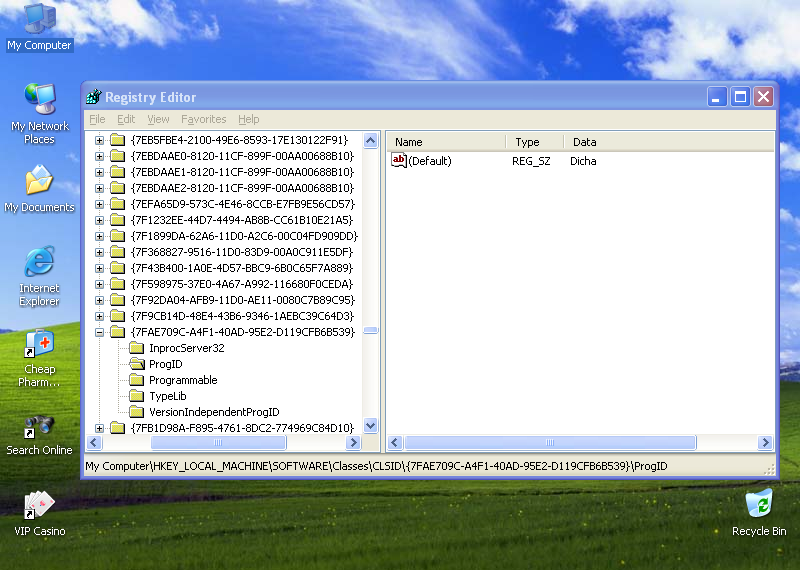The width and height of the screenshot is (800, 570).
Task: Click values pane scroll left arrow
Action: pyautogui.click(x=395, y=442)
